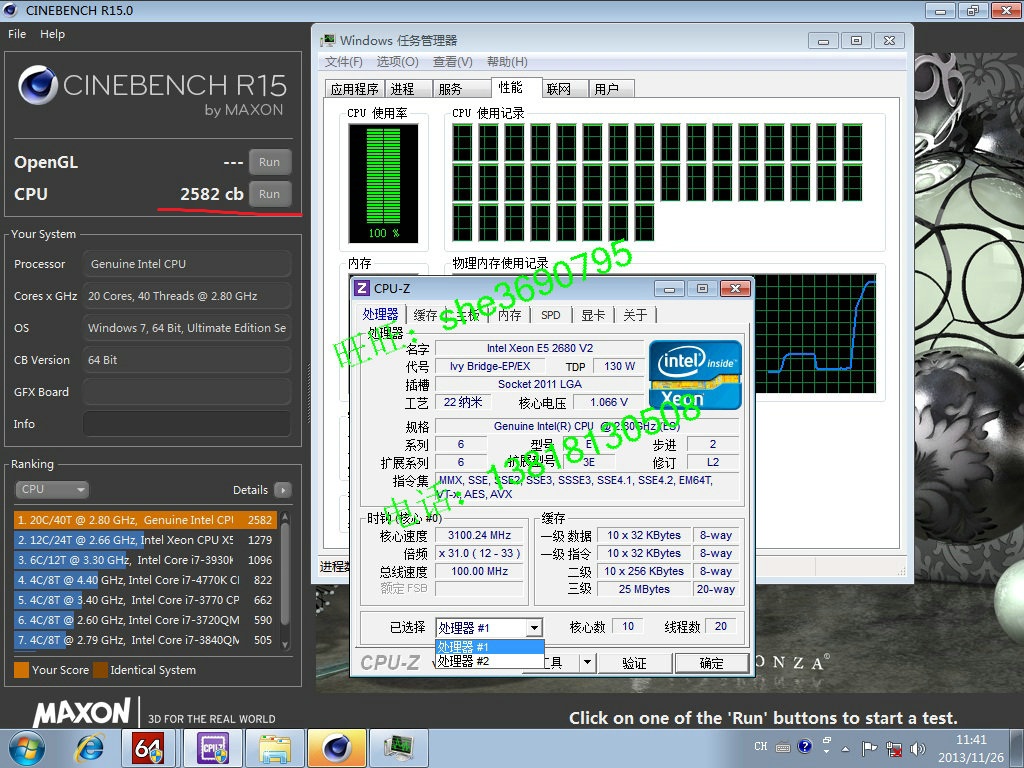The width and height of the screenshot is (1024, 768).
Task: Launch Internet Explorer from the taskbar
Action: pos(89,748)
